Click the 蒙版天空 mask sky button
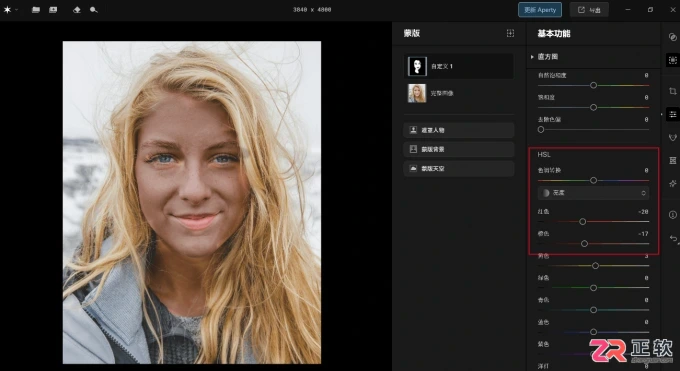This screenshot has width=680, height=371. point(459,168)
